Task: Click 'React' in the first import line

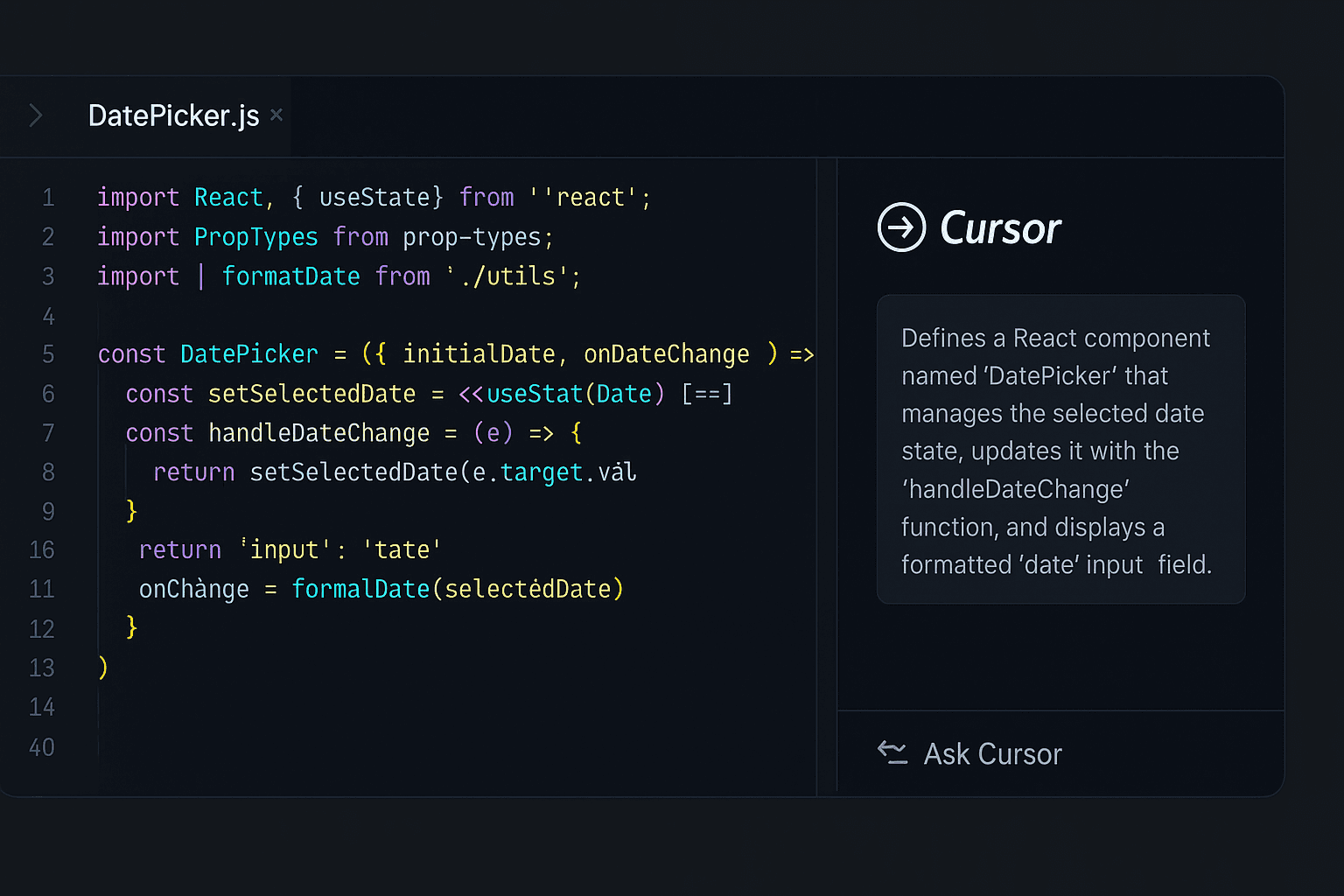Action: click(228, 198)
